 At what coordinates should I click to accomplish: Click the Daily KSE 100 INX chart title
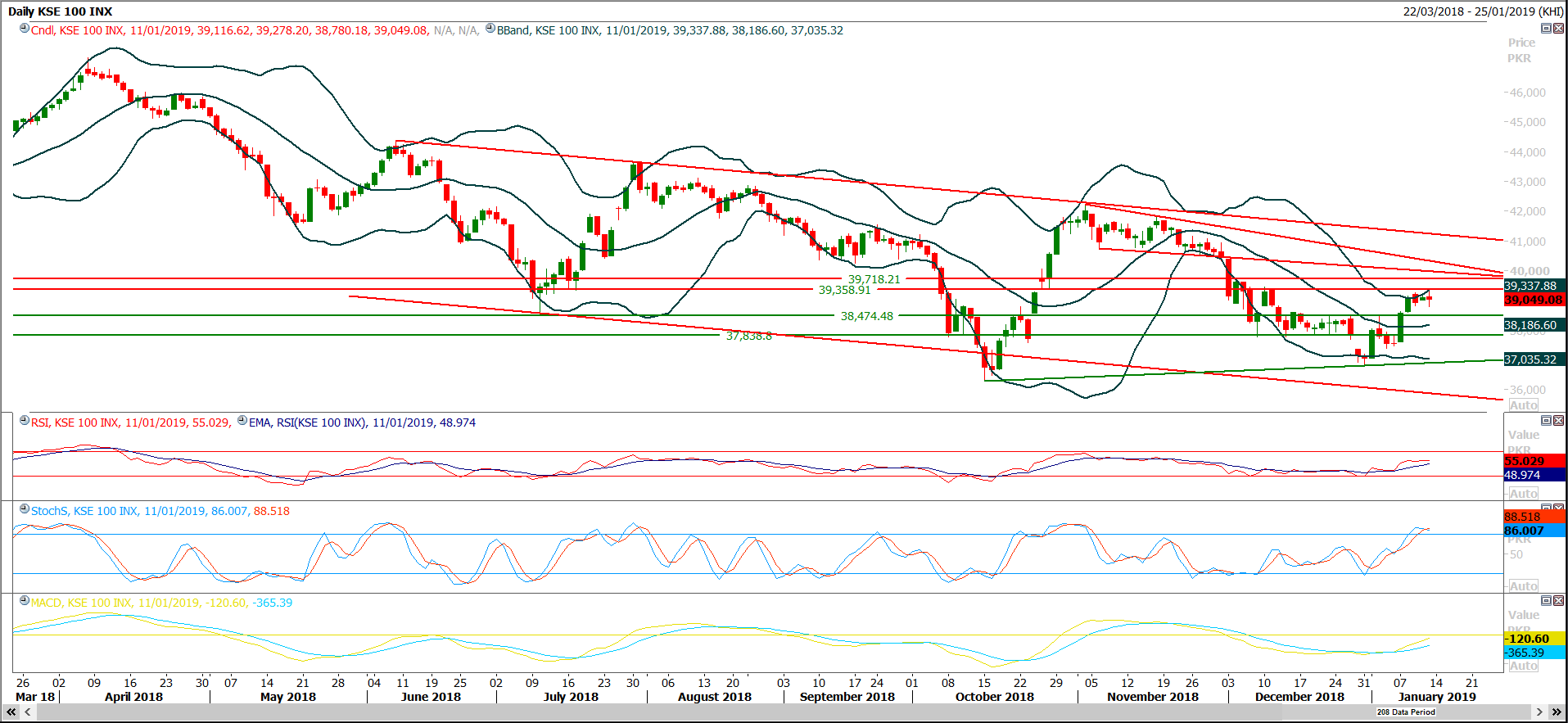(60, 11)
